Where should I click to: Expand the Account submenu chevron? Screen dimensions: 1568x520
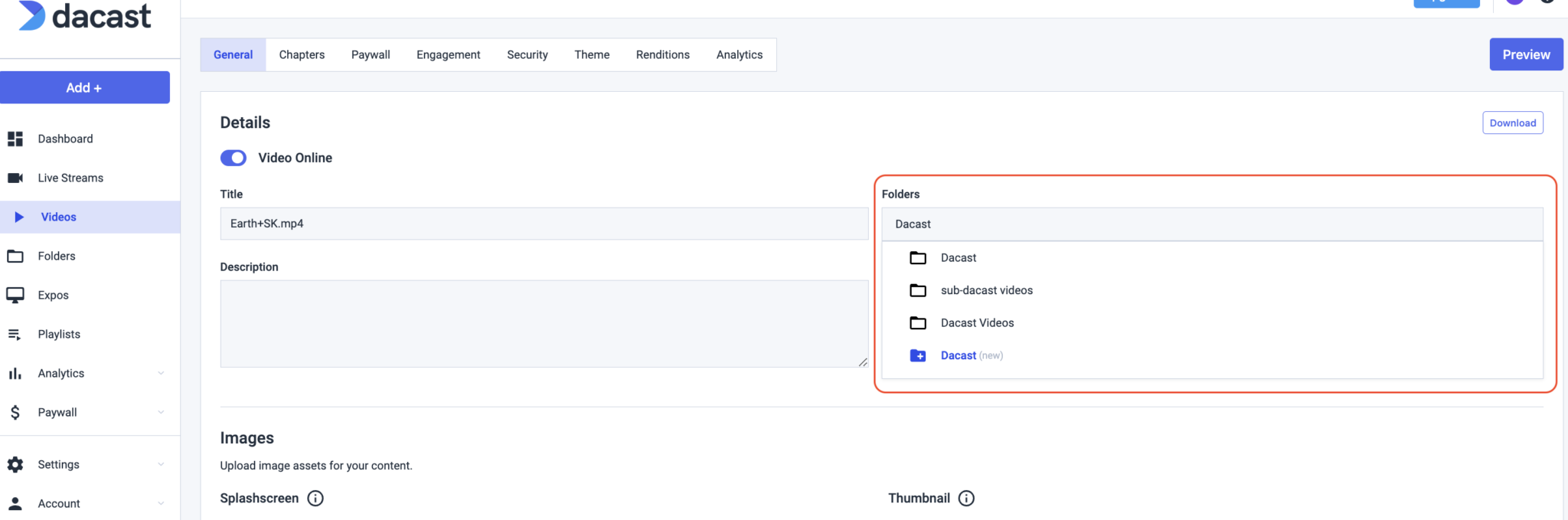(161, 503)
